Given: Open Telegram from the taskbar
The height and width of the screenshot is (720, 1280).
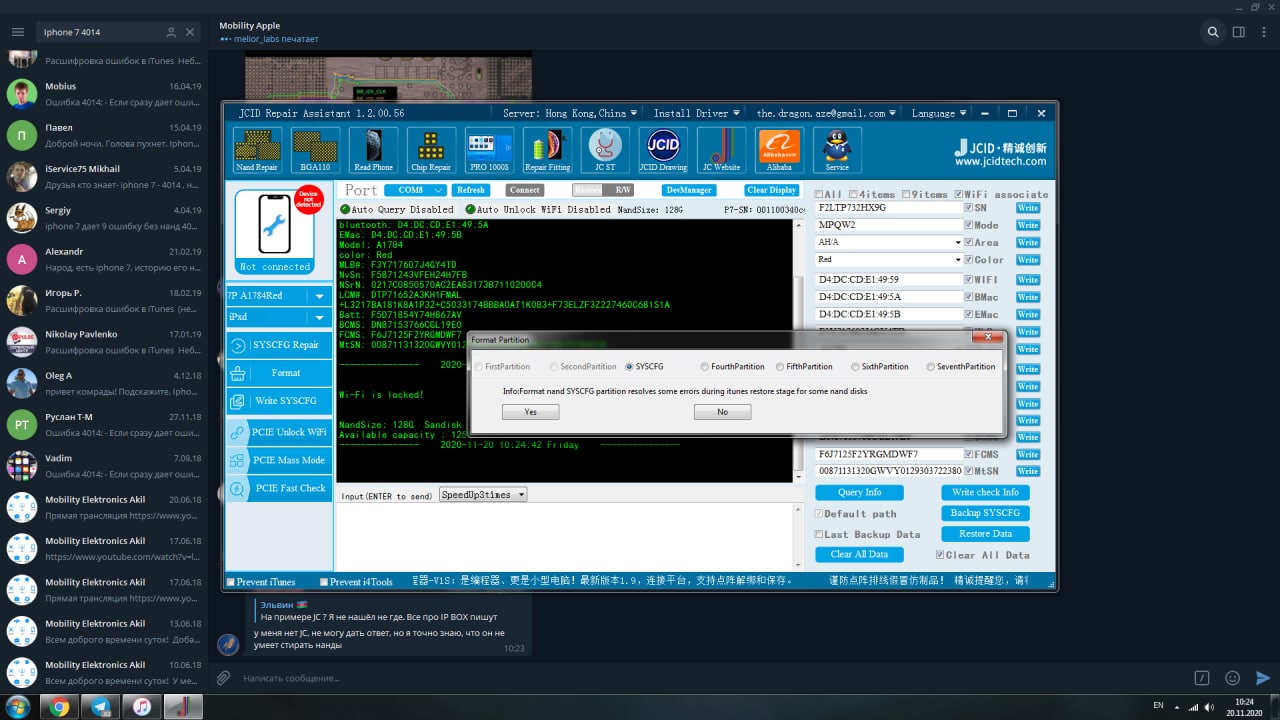Looking at the screenshot, I should coord(101,707).
